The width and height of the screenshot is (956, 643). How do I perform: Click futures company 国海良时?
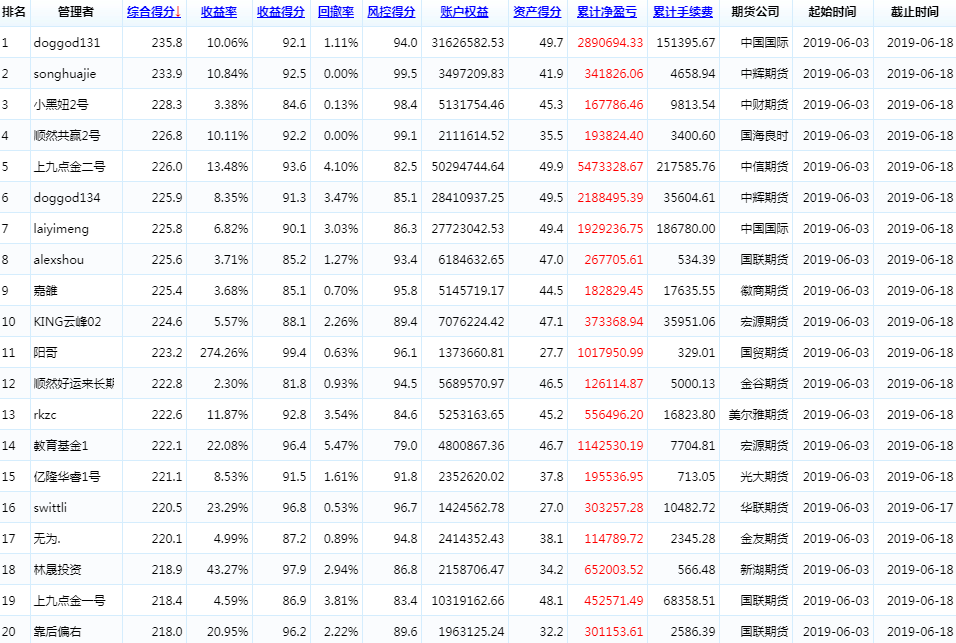tap(765, 136)
